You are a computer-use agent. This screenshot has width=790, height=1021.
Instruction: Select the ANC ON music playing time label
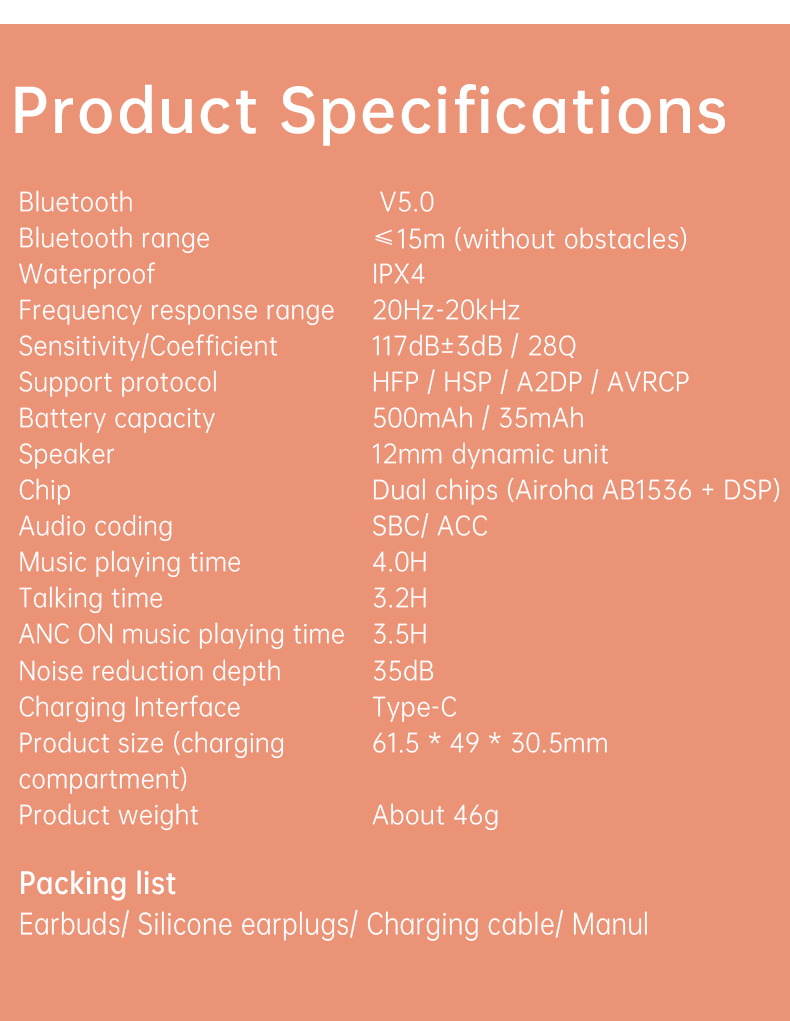(x=181, y=634)
